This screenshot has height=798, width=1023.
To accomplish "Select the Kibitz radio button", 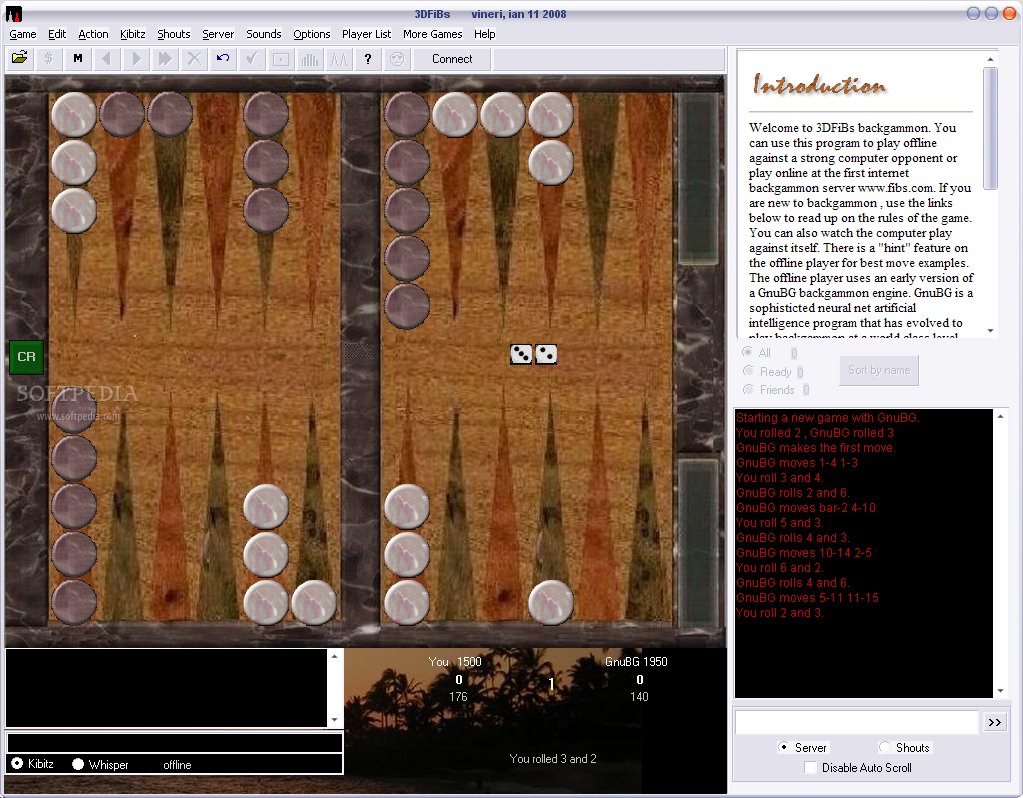I will coord(17,763).
